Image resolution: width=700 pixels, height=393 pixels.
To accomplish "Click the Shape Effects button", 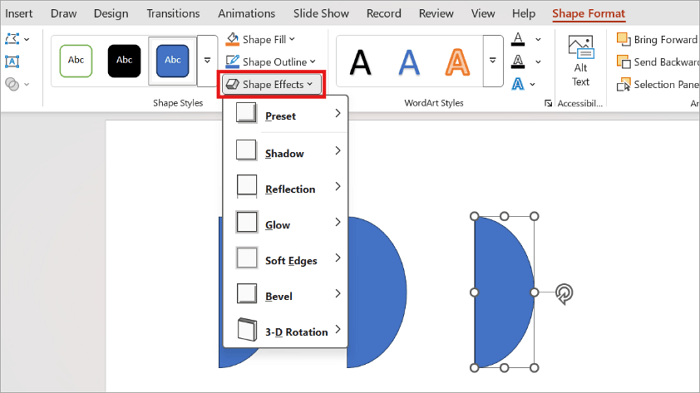I will pos(271,84).
